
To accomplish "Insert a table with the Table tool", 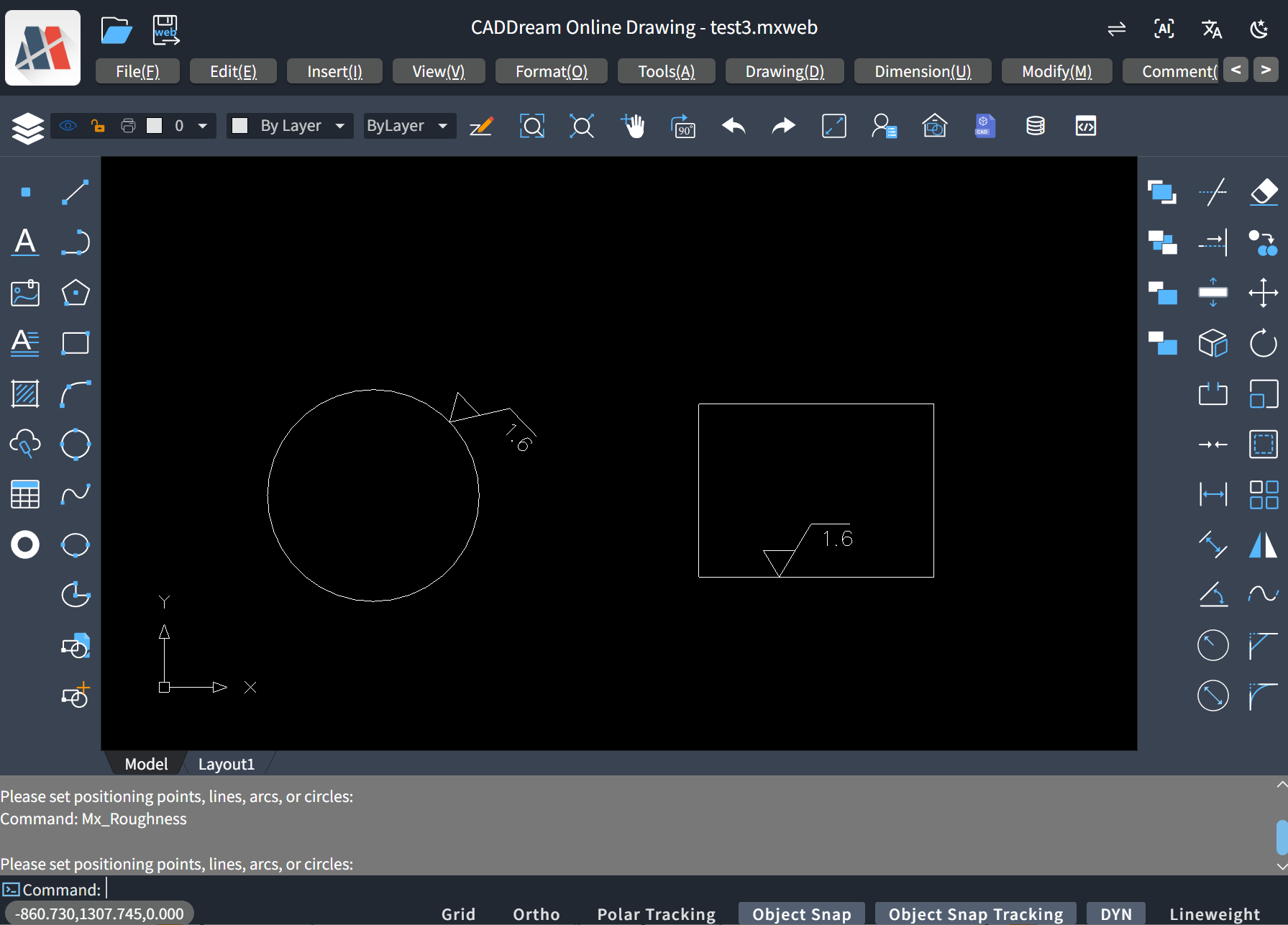I will click(x=25, y=494).
